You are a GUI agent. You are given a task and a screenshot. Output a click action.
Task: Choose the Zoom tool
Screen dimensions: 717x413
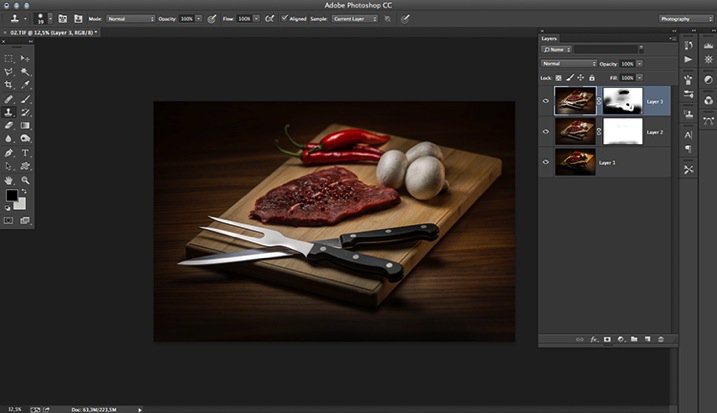click(25, 180)
